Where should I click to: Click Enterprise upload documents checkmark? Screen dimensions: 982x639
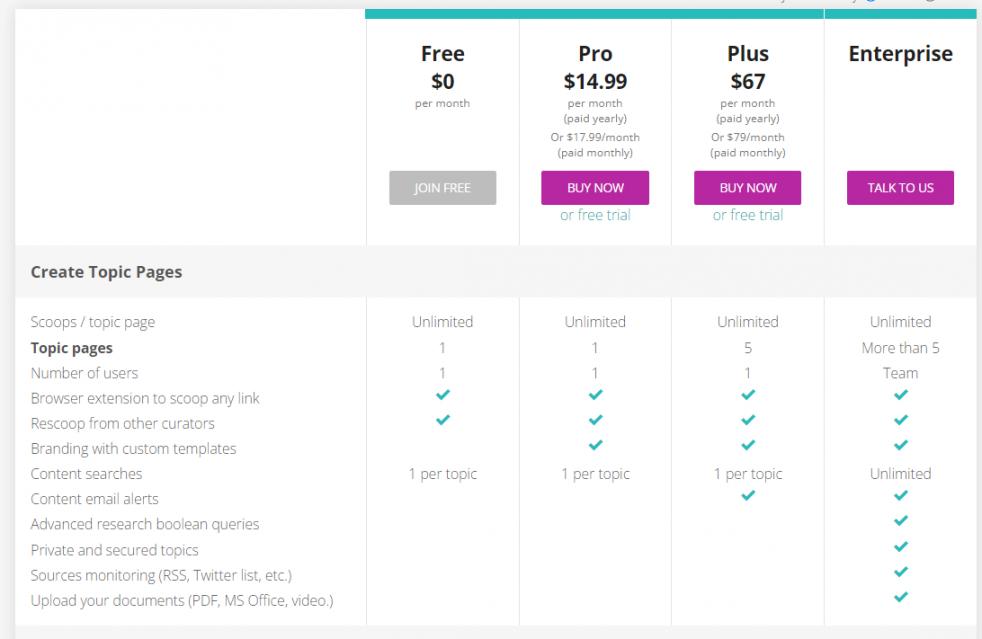[900, 597]
